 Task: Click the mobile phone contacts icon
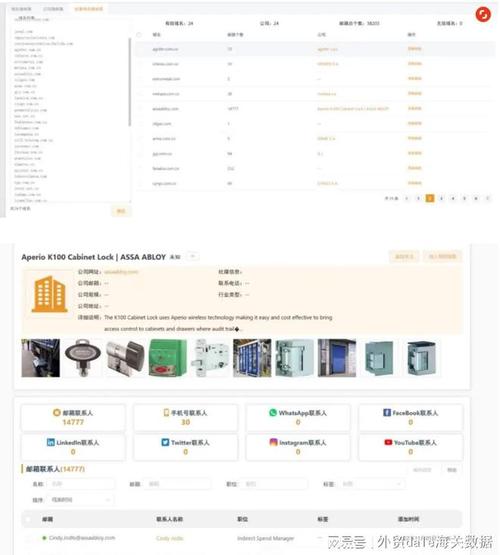[166, 412]
